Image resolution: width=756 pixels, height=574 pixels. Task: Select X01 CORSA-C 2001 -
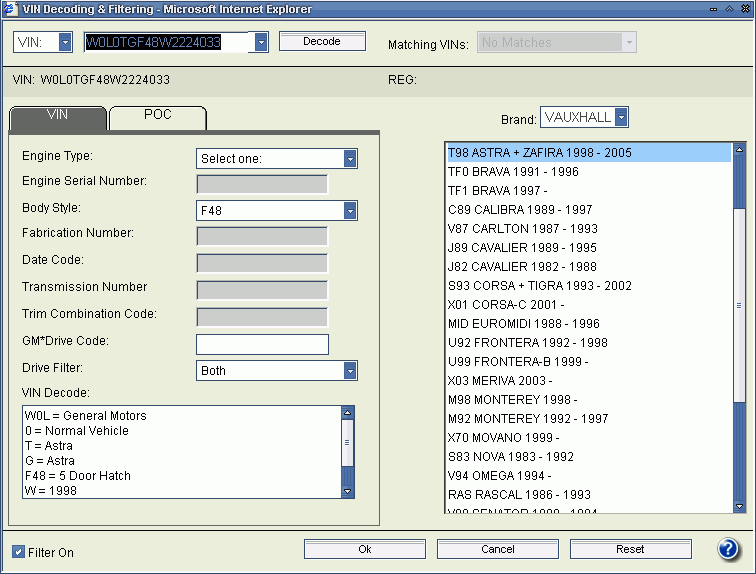coord(589,305)
